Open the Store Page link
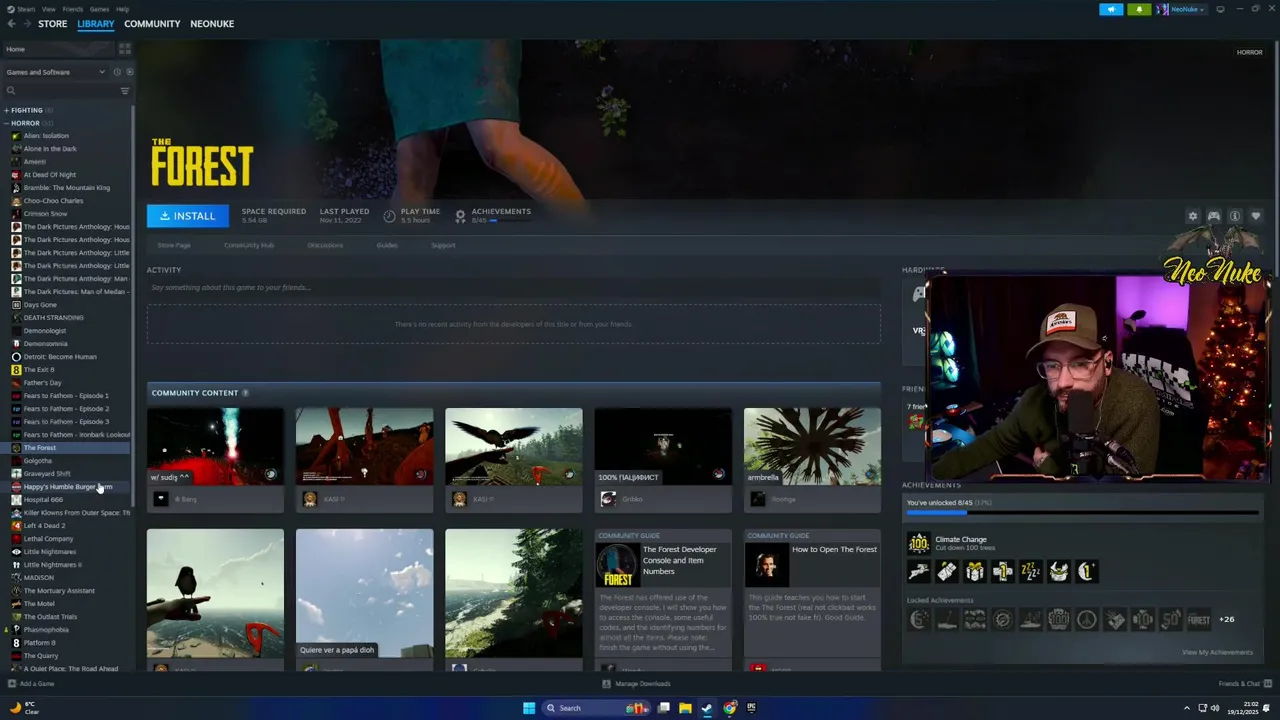The image size is (1280, 720). pos(174,245)
